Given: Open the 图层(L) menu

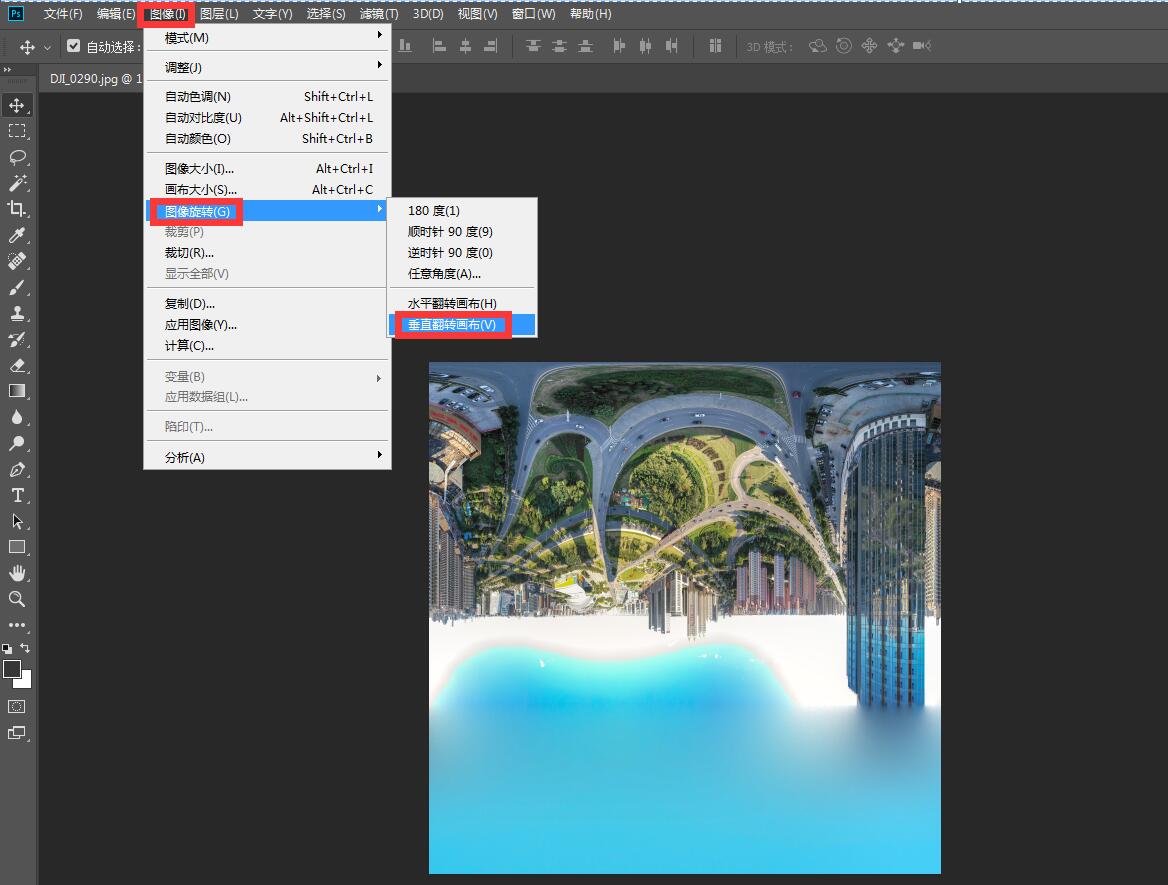Looking at the screenshot, I should [x=219, y=13].
